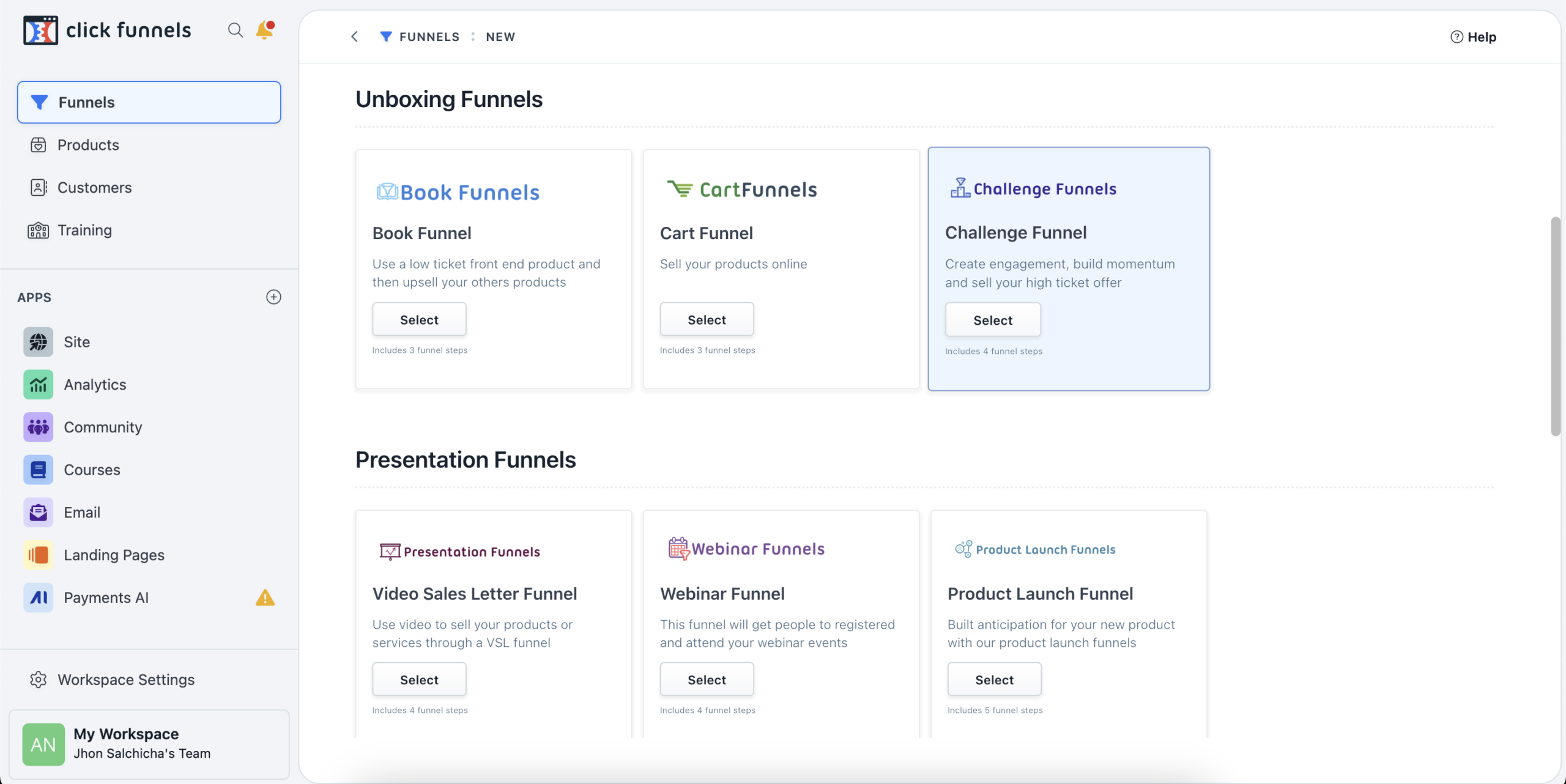Image resolution: width=1566 pixels, height=784 pixels.
Task: Click the ClickFunnels logo icon
Action: (40, 30)
